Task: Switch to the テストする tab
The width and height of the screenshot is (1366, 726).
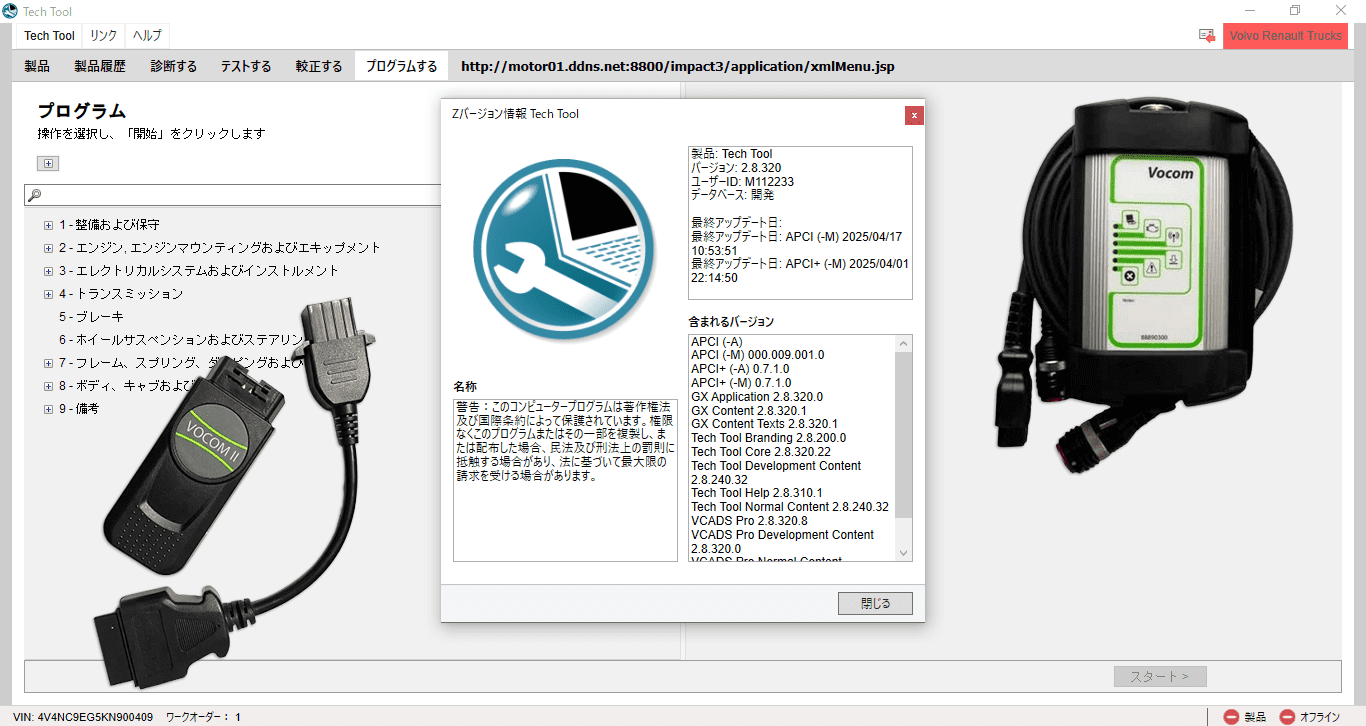Action: (x=246, y=67)
